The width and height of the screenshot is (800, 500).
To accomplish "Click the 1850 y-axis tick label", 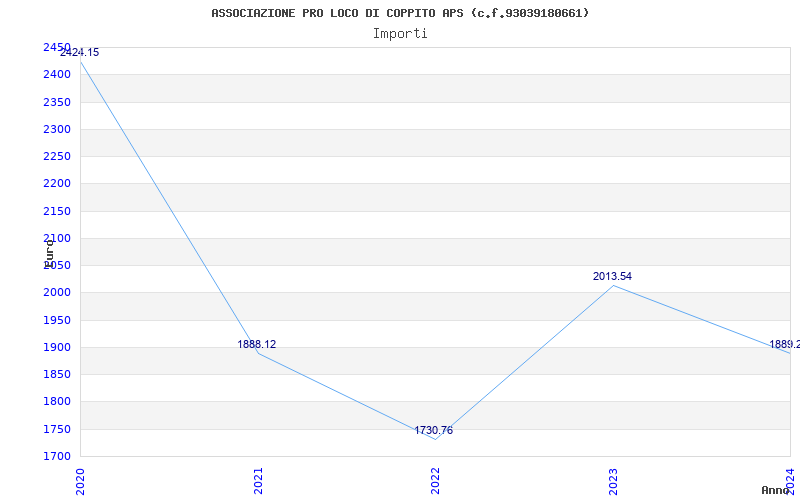I will pos(57,374).
